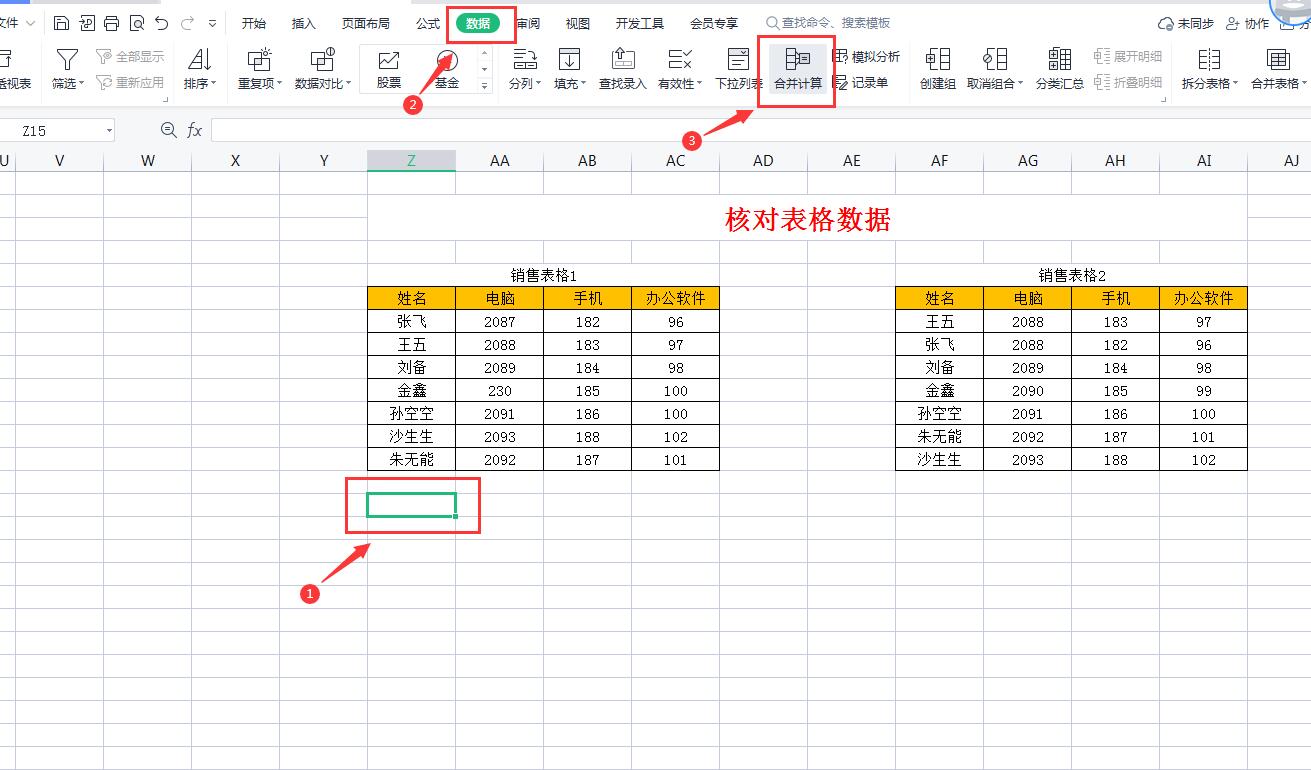The width and height of the screenshot is (1311, 770).
Task: Click the 销售表格1 title cell
Action: coord(543,275)
